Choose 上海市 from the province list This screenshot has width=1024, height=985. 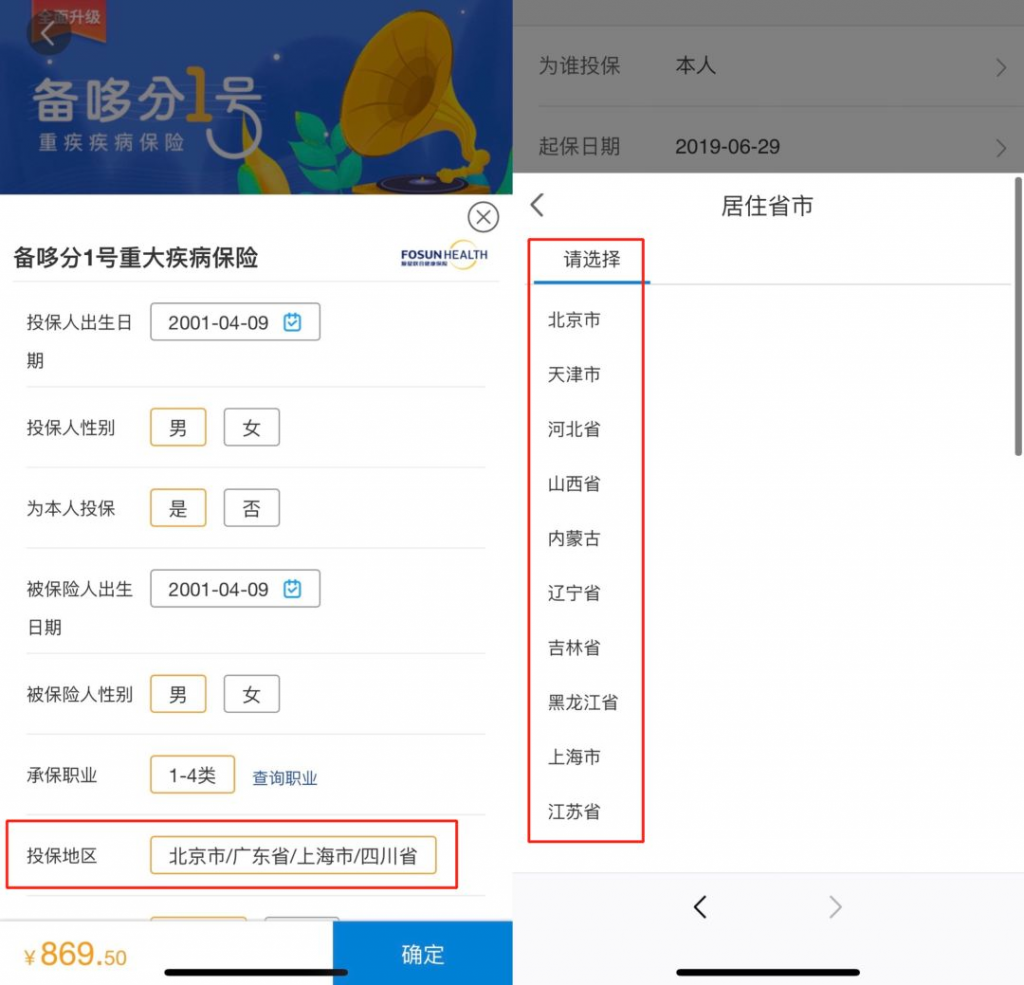pyautogui.click(x=574, y=757)
